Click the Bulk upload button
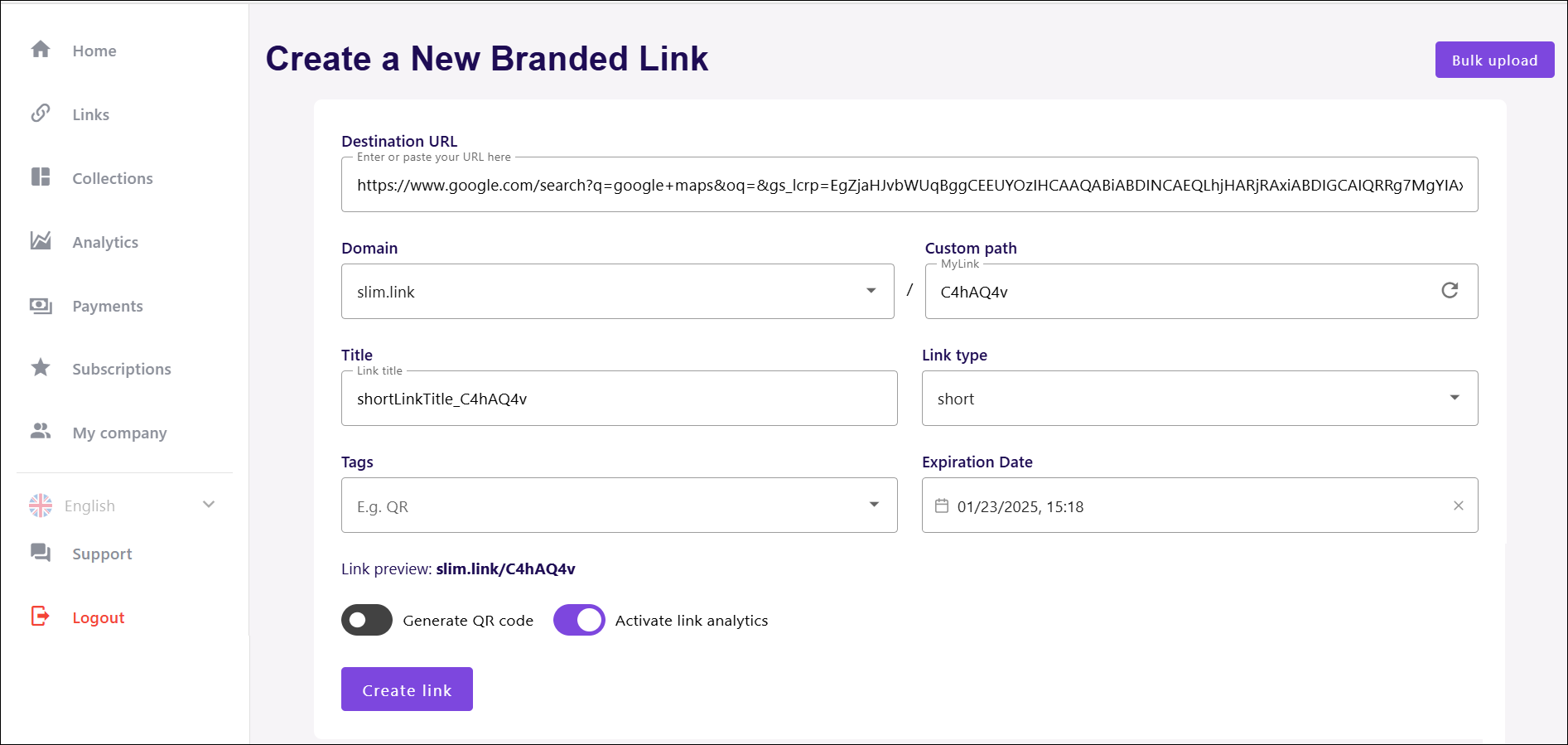The image size is (1568, 745). pyautogui.click(x=1494, y=60)
